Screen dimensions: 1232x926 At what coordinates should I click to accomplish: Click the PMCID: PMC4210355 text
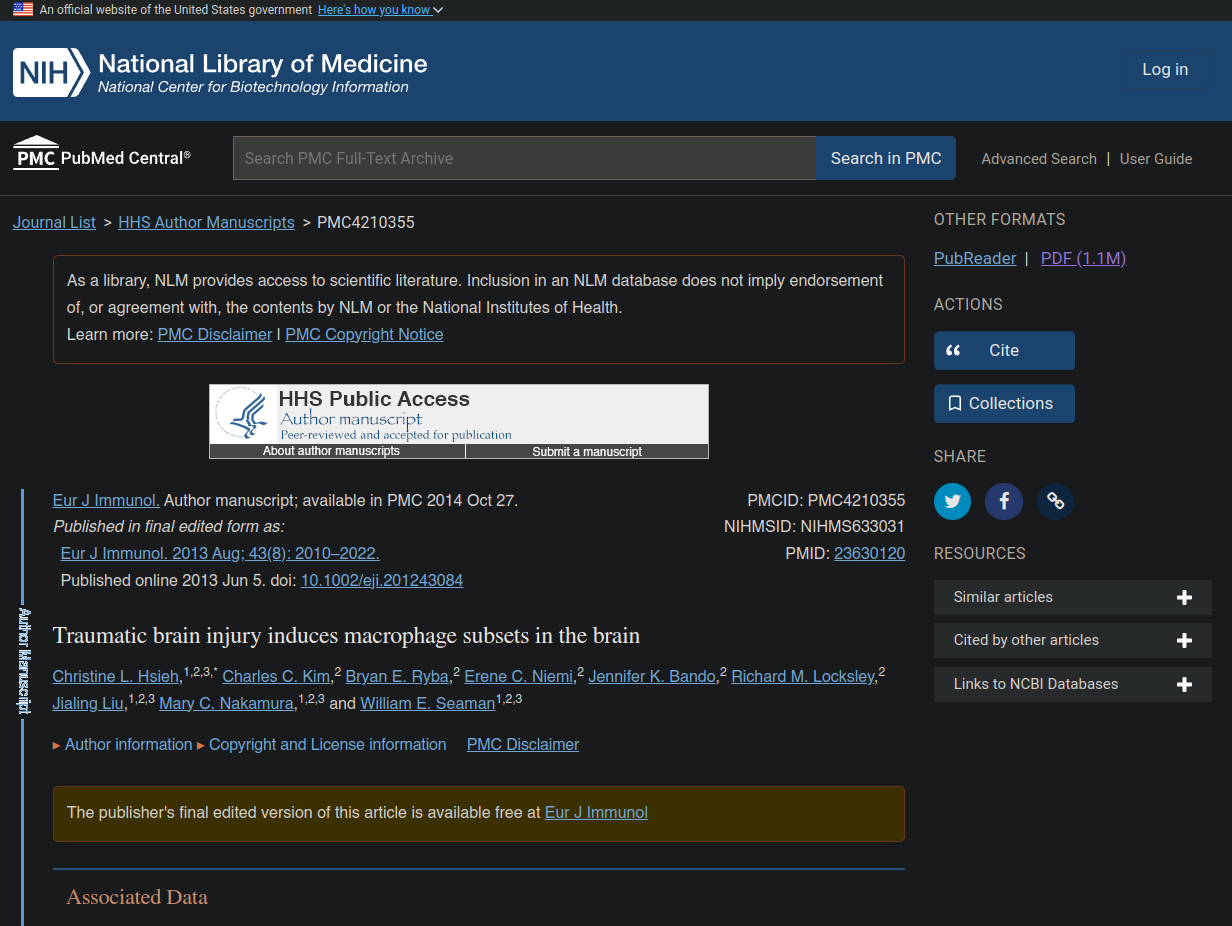point(826,500)
